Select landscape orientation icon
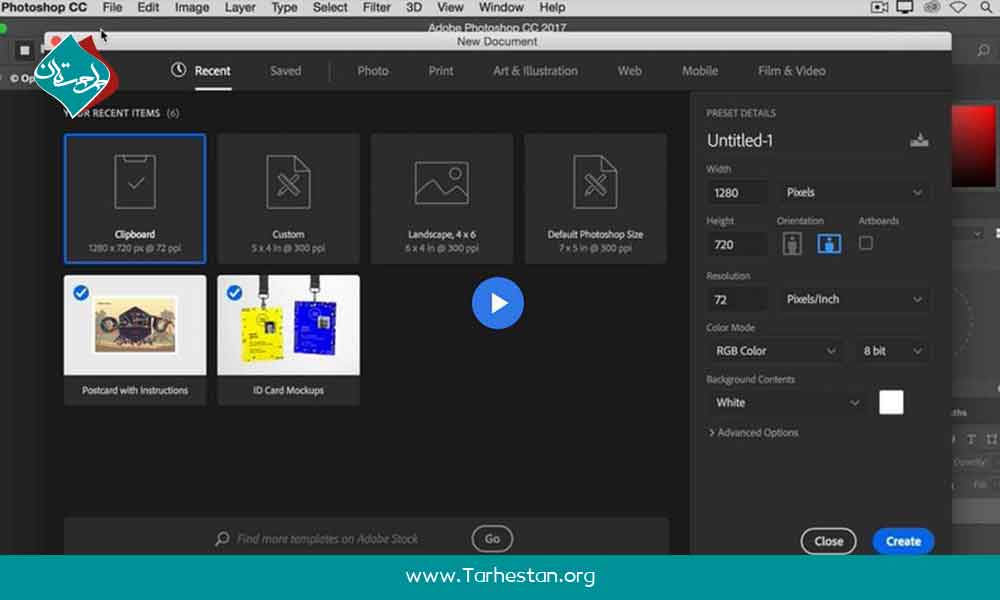Screen dimensions: 1000x600 829,244
